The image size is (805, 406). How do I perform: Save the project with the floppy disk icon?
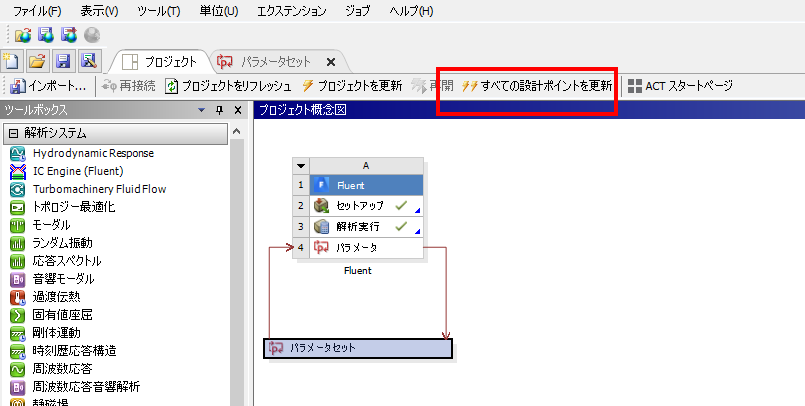(63, 61)
